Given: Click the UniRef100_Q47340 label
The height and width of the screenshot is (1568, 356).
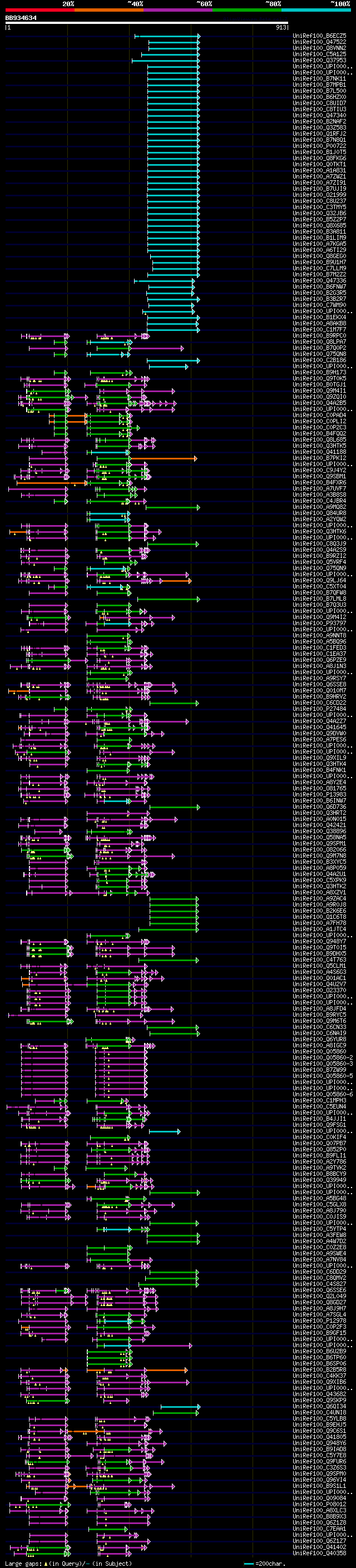Looking at the screenshot, I should click(319, 115).
